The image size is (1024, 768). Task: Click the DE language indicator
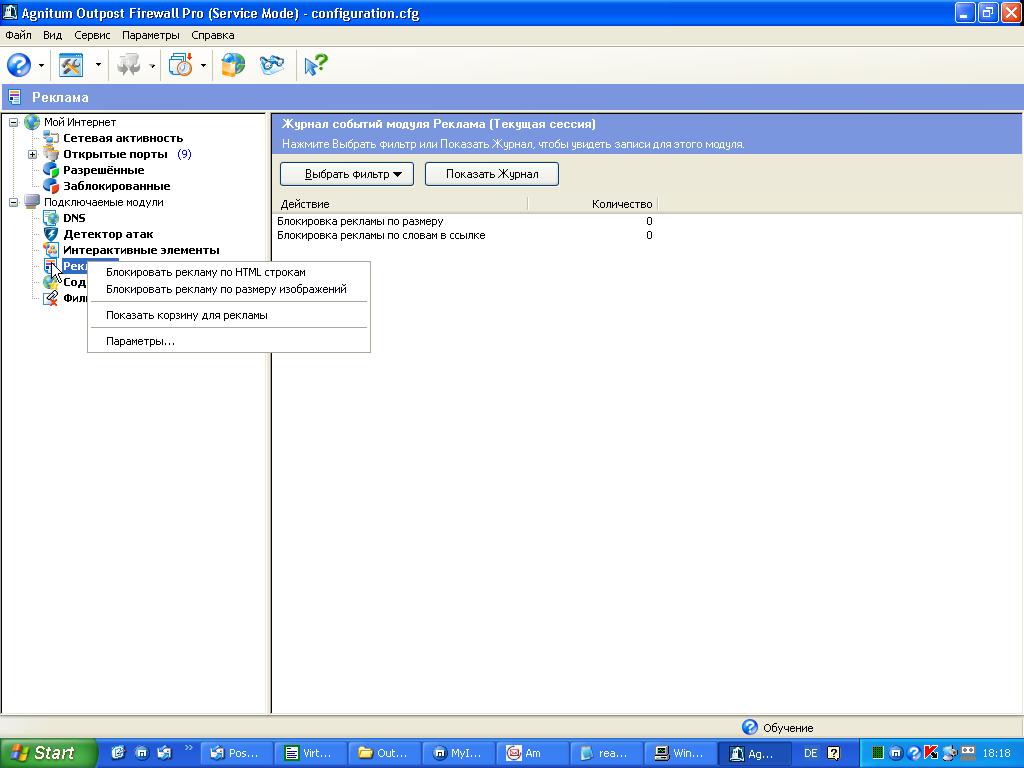tap(810, 753)
